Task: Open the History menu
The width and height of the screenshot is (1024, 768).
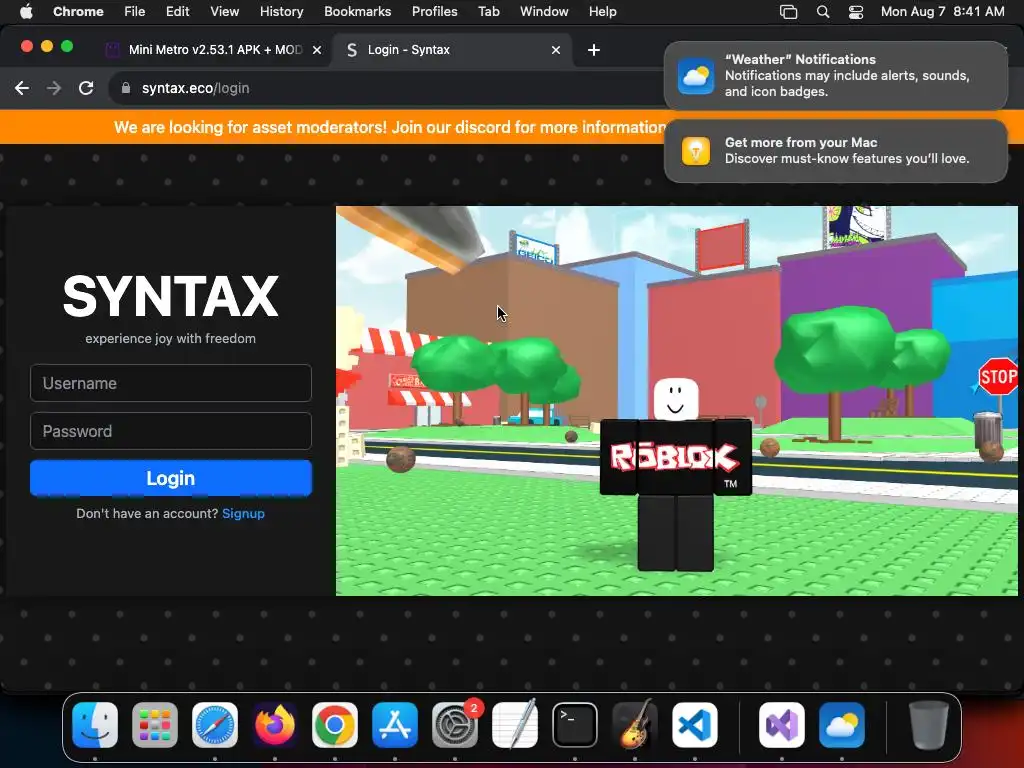Action: click(281, 11)
